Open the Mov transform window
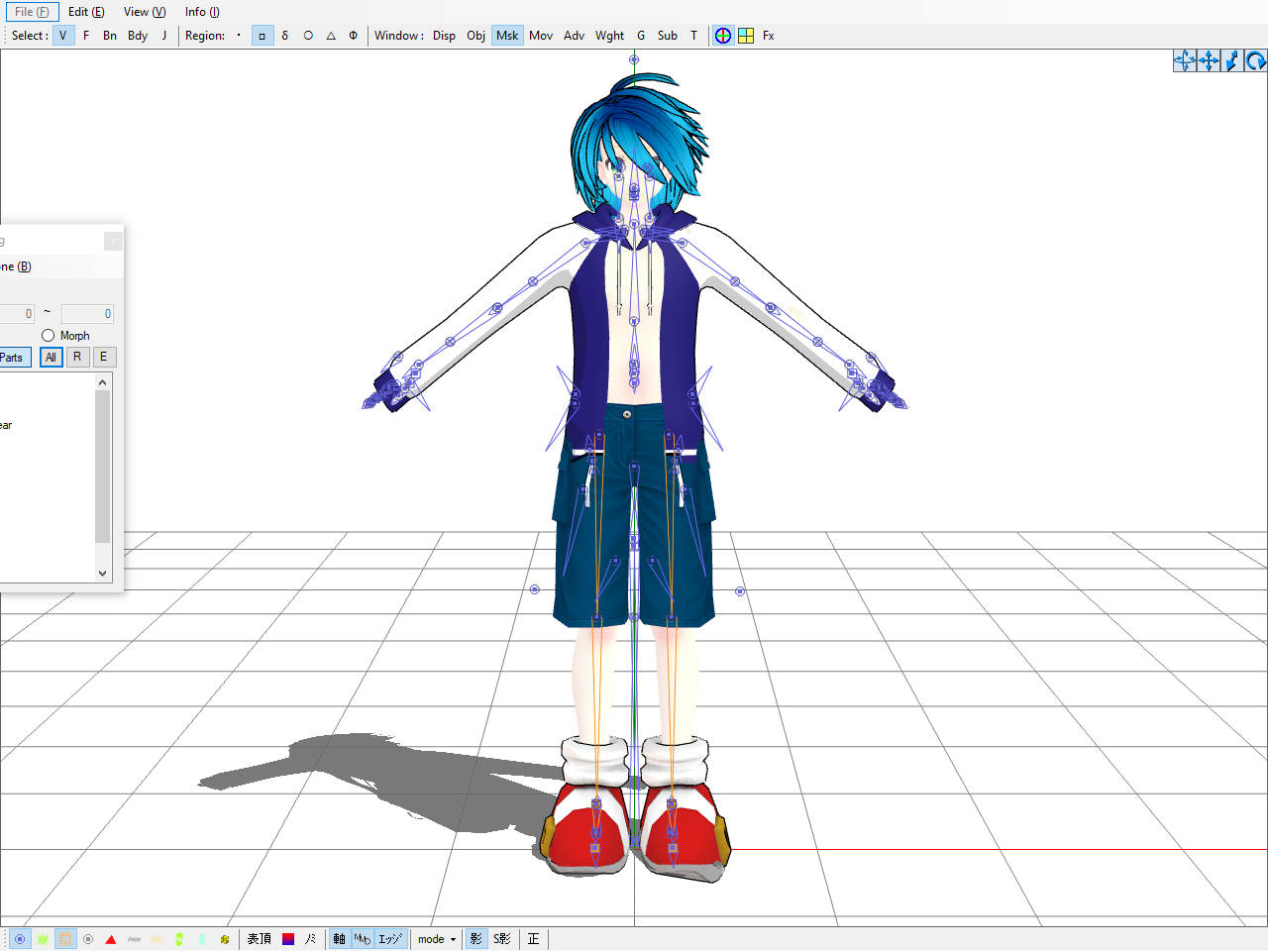The height and width of the screenshot is (952, 1268). tap(541, 36)
